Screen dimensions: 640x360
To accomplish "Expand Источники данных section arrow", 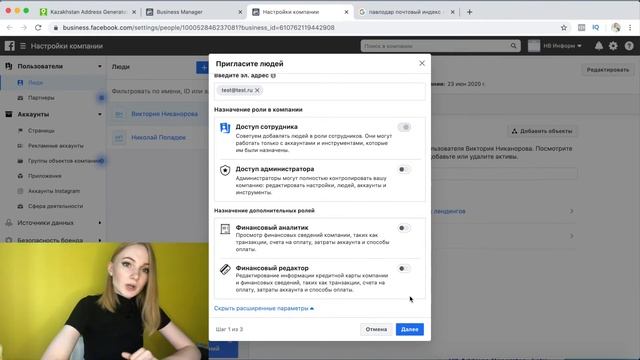I will (100, 223).
